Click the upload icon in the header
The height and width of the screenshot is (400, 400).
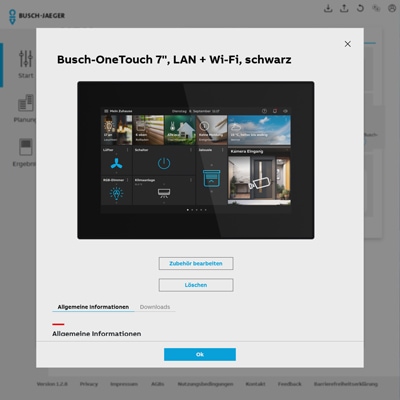point(344,8)
